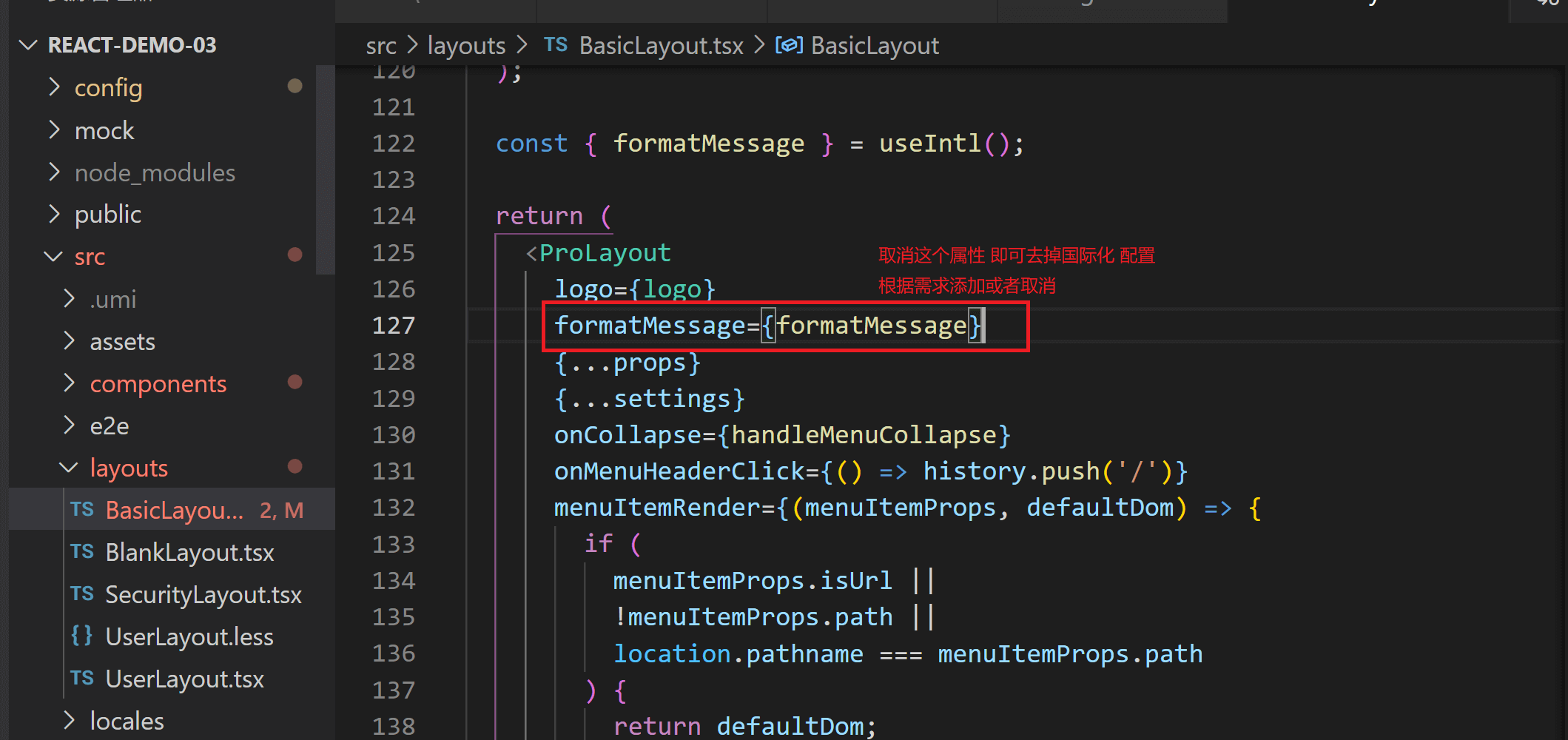Viewport: 1568px width, 740px height.
Task: Click line number 132 in gutter
Action: point(393,508)
